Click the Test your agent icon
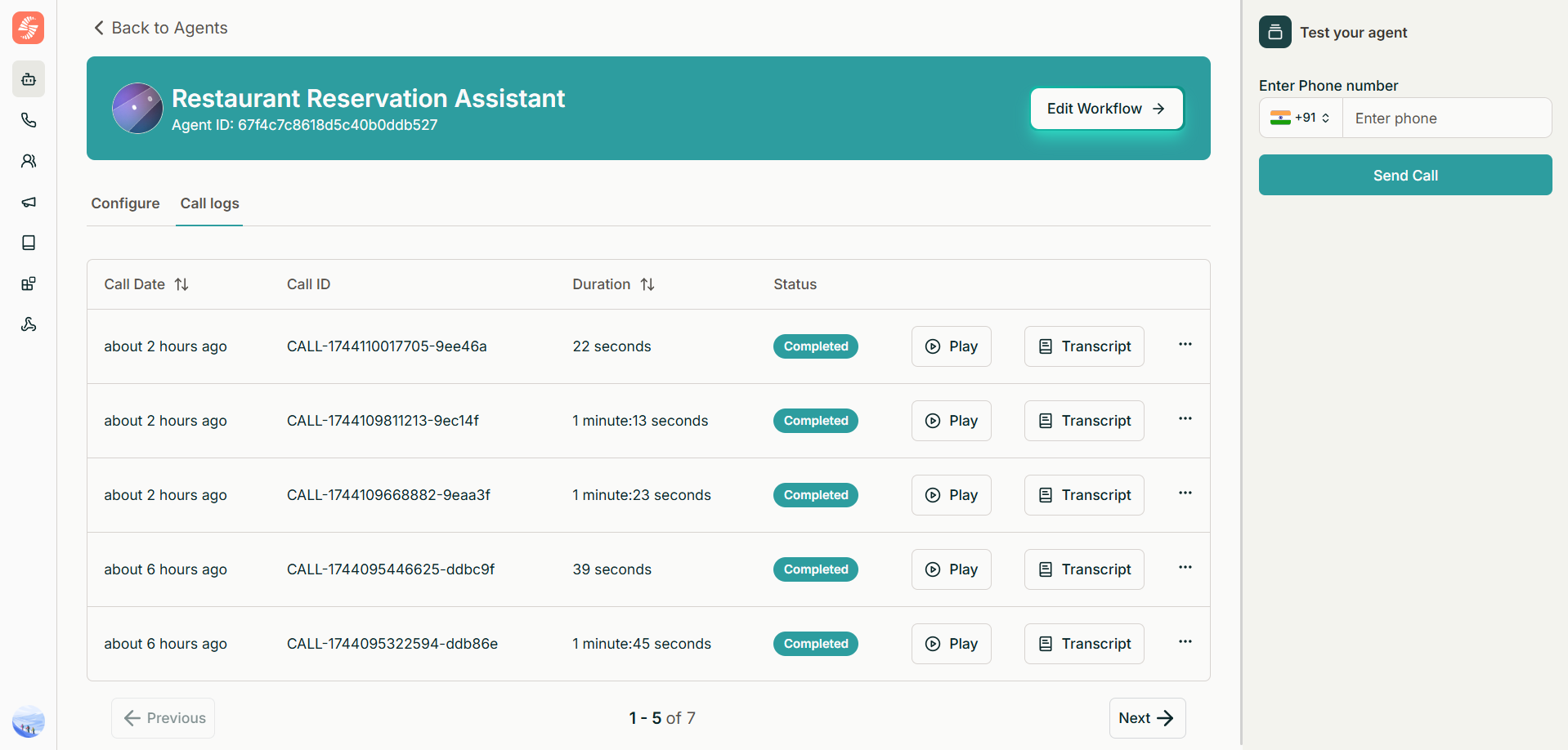This screenshot has height=750, width=1568. click(x=1275, y=32)
